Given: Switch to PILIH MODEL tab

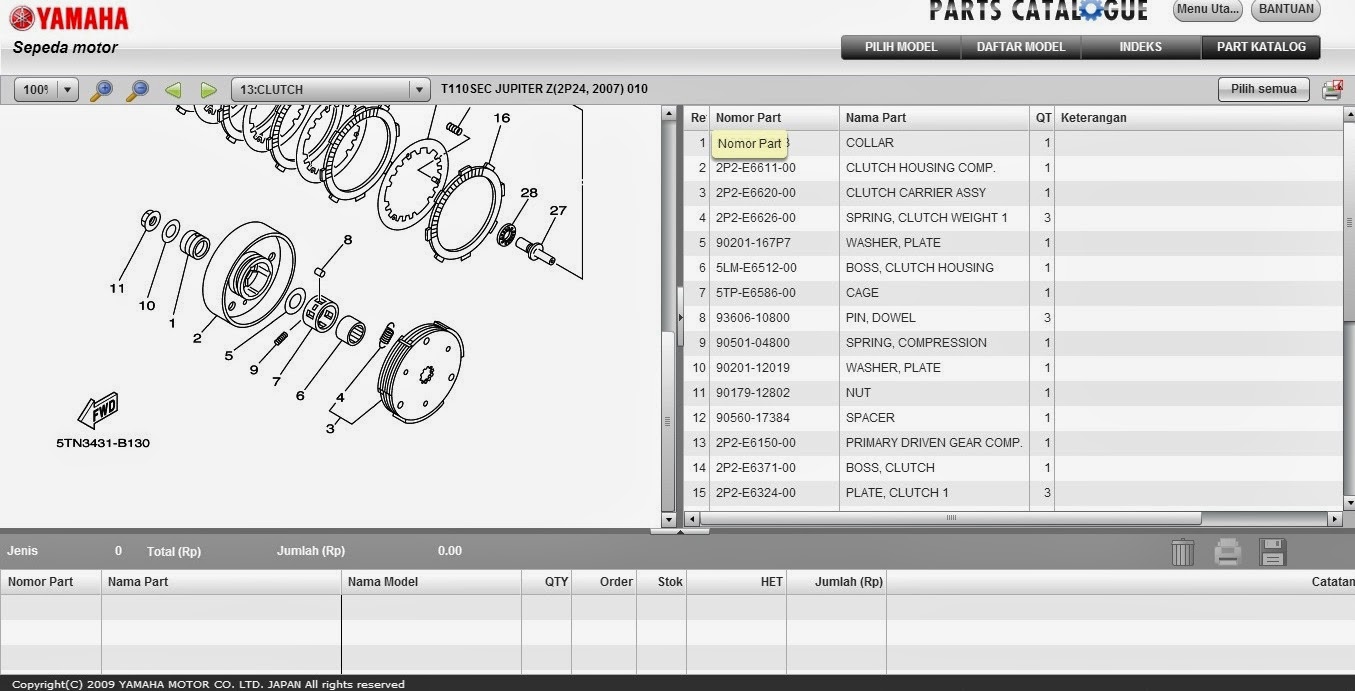Looking at the screenshot, I should [901, 47].
